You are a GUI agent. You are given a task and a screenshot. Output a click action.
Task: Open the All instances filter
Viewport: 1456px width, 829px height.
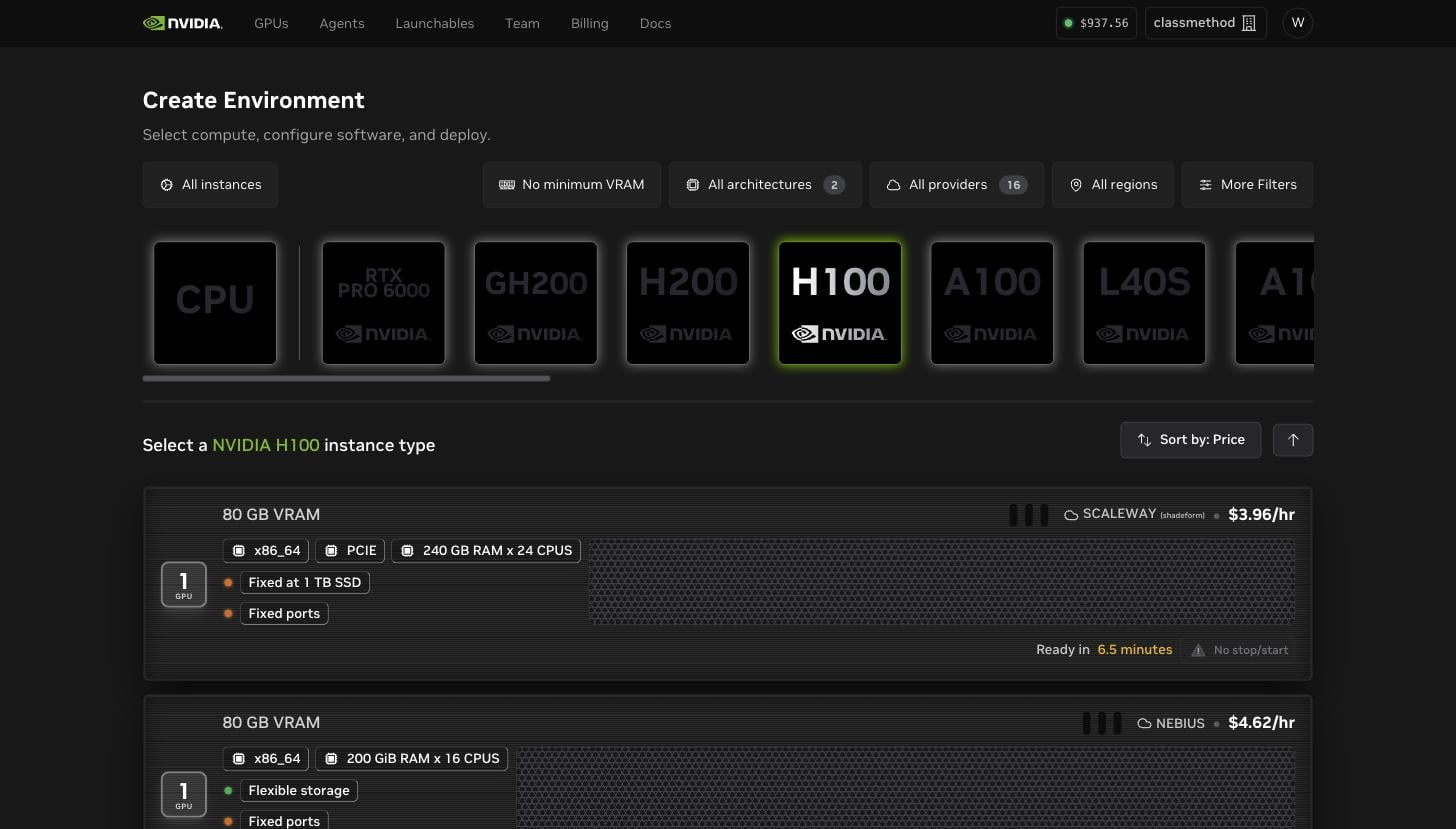pos(210,185)
